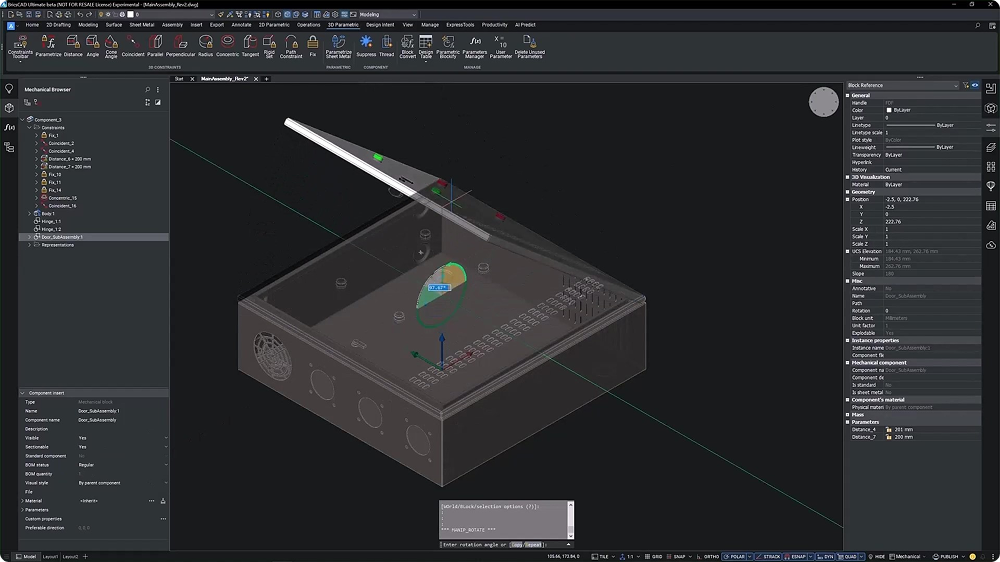This screenshot has height=562, width=1000.
Task: Search in the Mechanical Browser panel
Action: pyautogui.click(x=147, y=89)
